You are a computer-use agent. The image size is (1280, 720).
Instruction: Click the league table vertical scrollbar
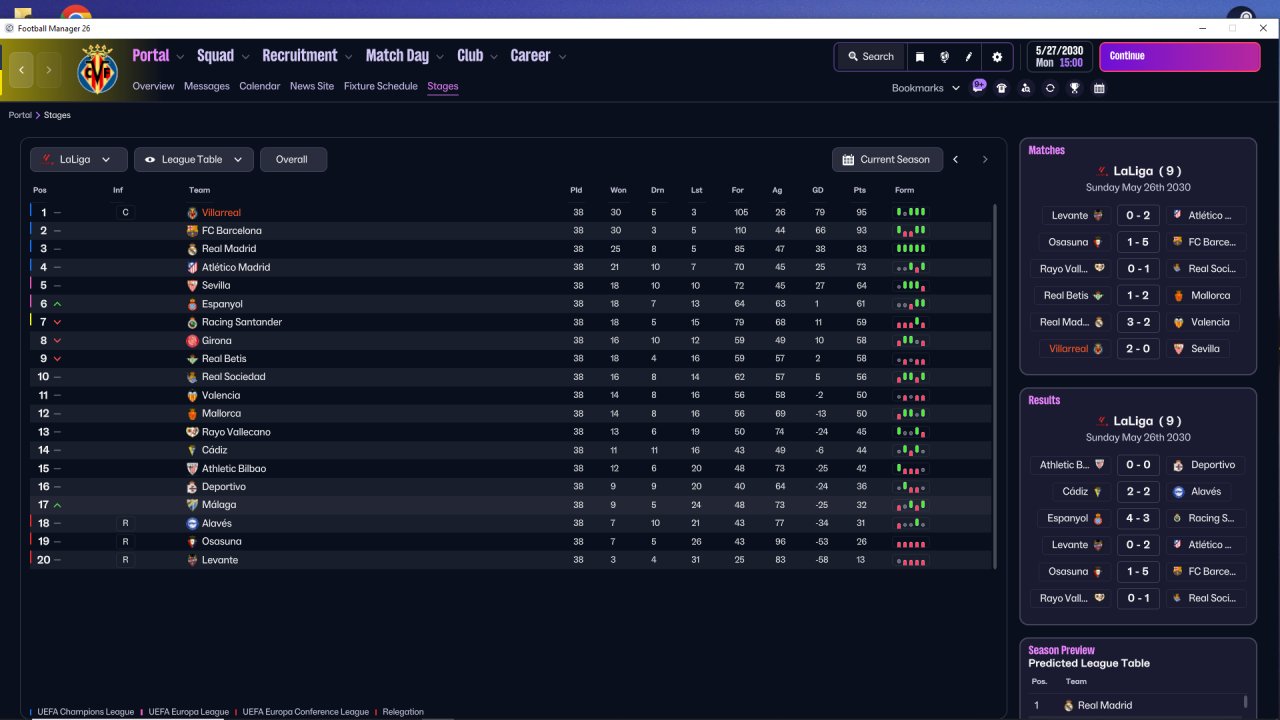click(994, 386)
